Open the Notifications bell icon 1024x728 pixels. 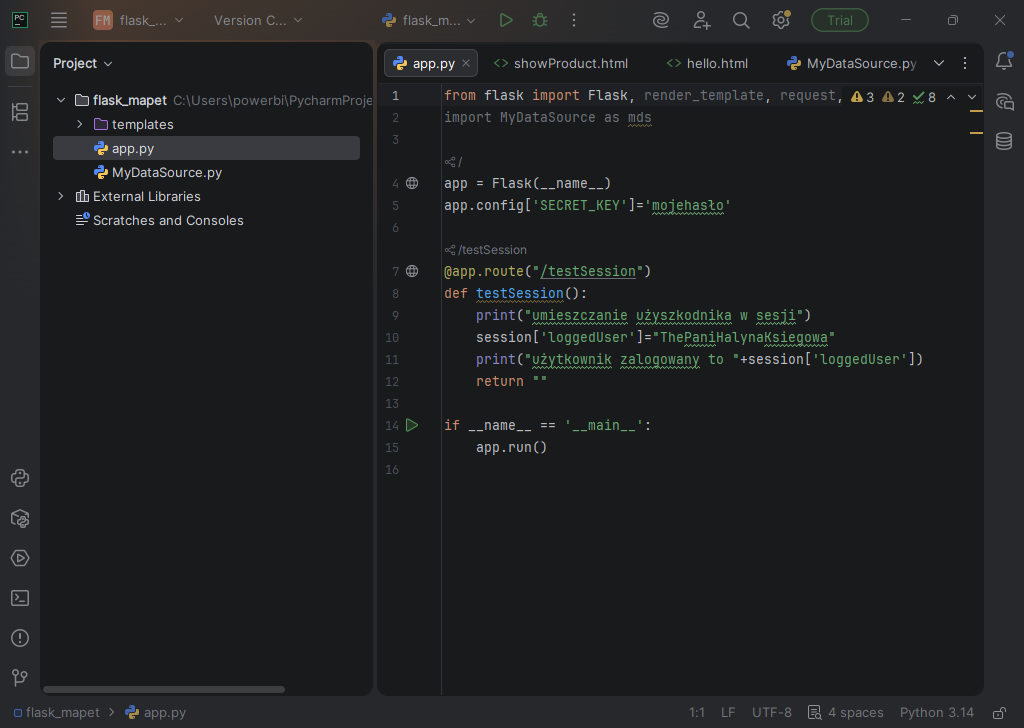click(x=1004, y=61)
